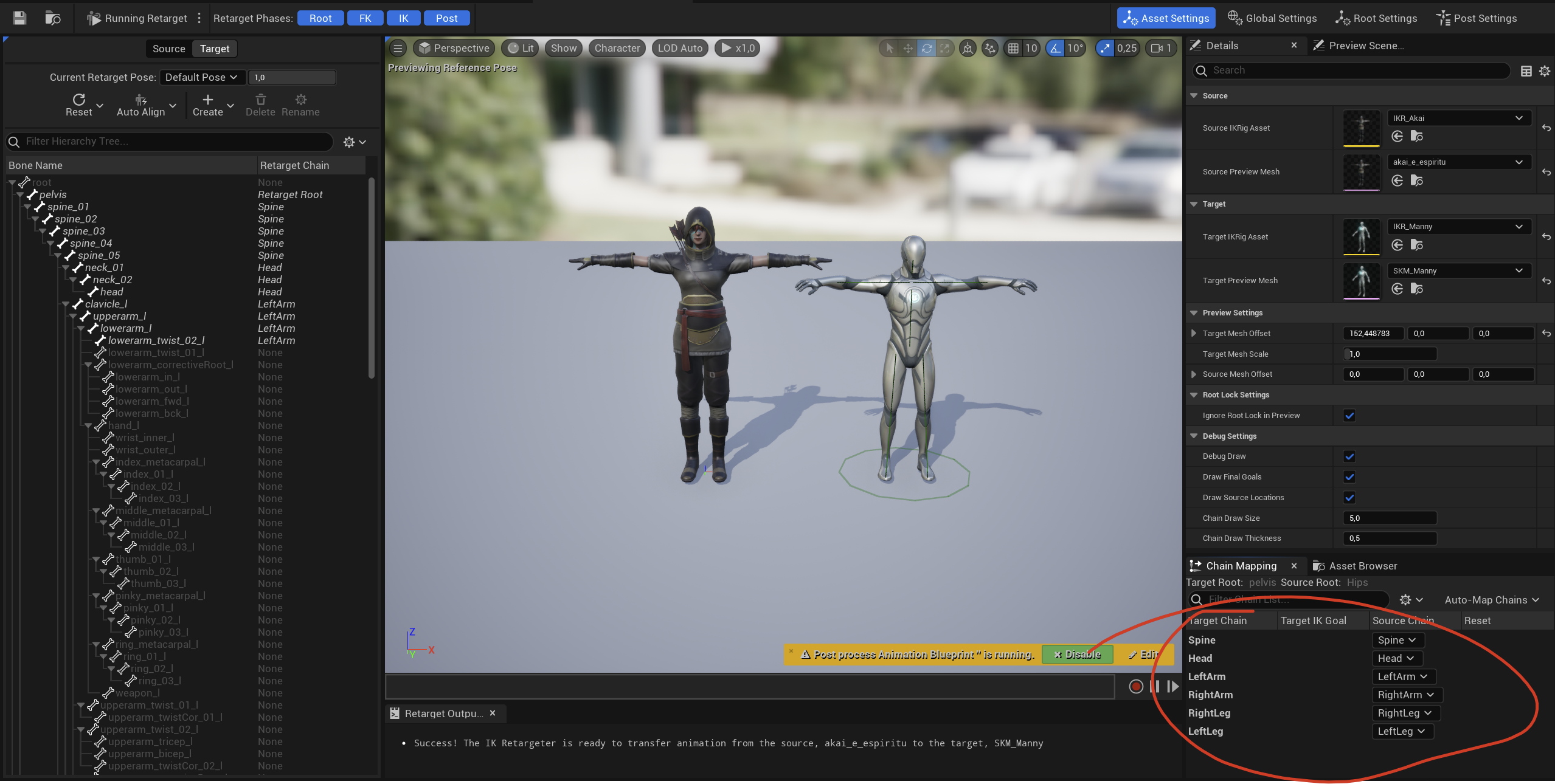Pause the animation playback
1555x784 pixels.
point(1154,686)
